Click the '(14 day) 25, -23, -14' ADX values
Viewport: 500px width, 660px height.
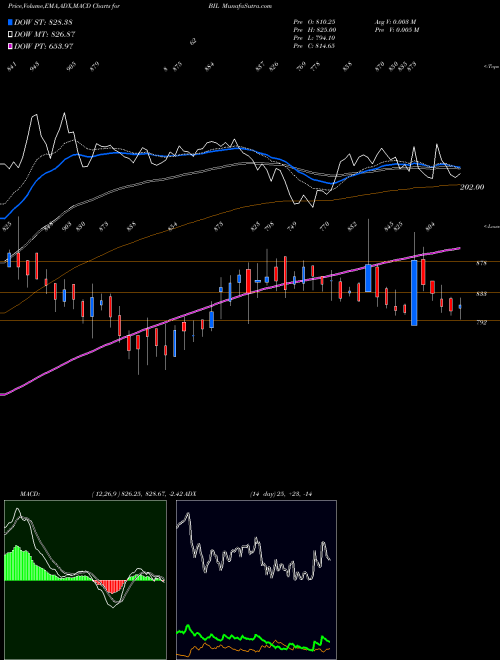(280, 494)
